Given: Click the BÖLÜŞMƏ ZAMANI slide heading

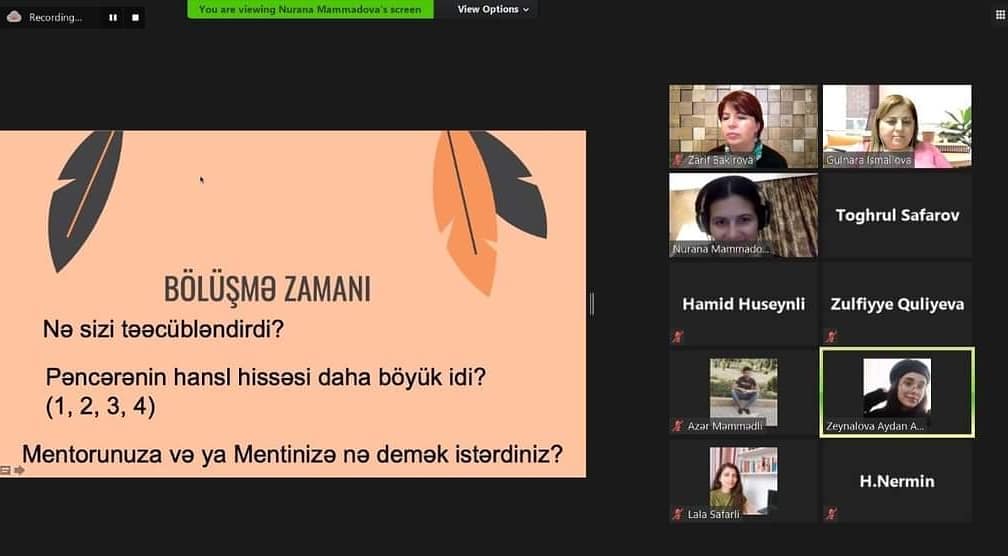Looking at the screenshot, I should (x=267, y=289).
